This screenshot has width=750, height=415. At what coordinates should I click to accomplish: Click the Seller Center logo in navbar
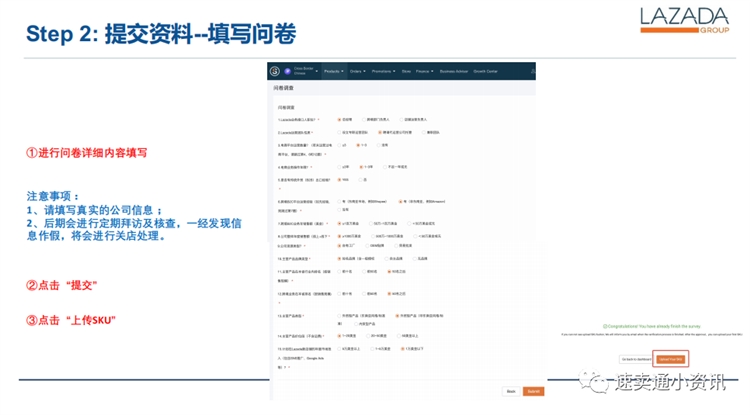[x=275, y=71]
